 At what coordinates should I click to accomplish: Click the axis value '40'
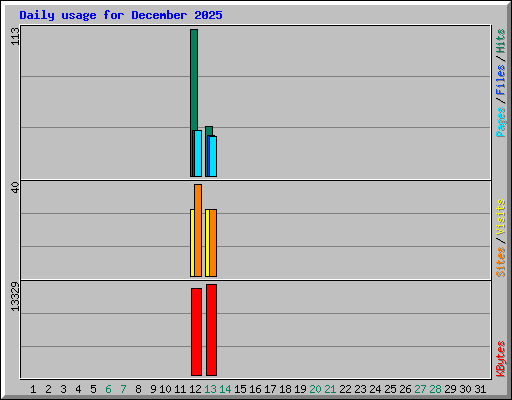tap(15, 187)
